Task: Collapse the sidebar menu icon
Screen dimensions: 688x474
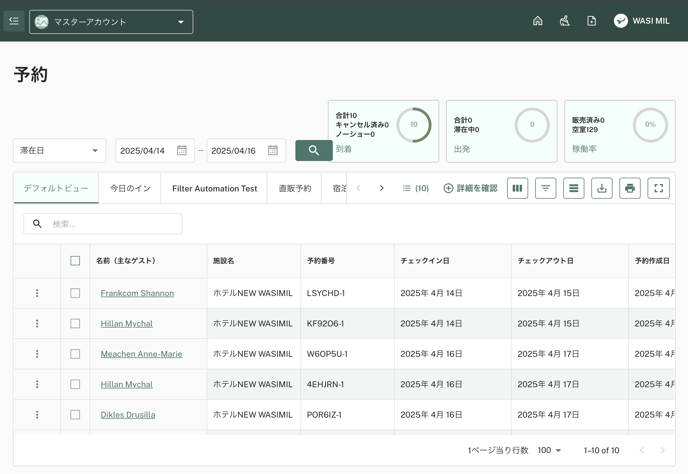Action: point(14,21)
